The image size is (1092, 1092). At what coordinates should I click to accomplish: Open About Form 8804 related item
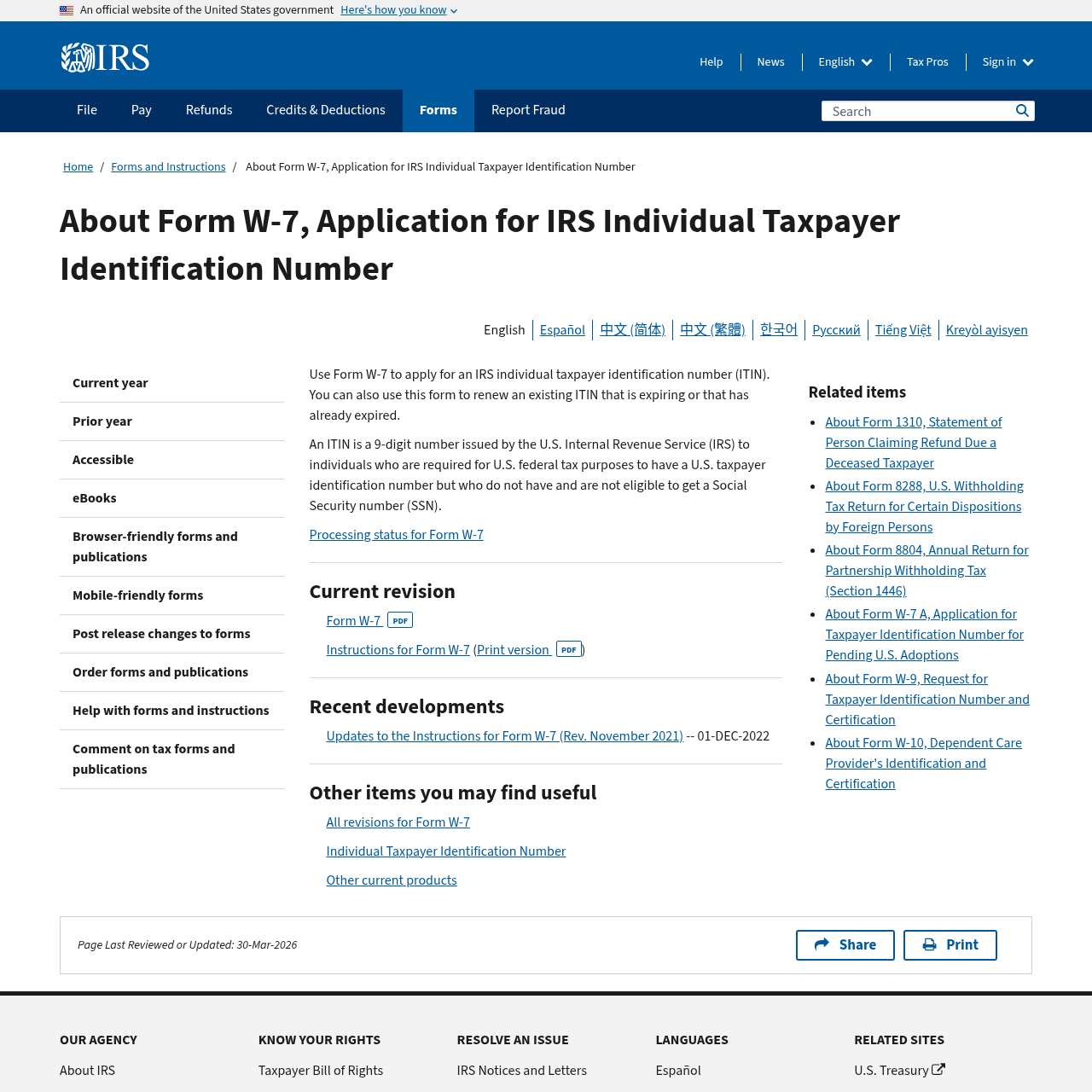click(x=926, y=571)
